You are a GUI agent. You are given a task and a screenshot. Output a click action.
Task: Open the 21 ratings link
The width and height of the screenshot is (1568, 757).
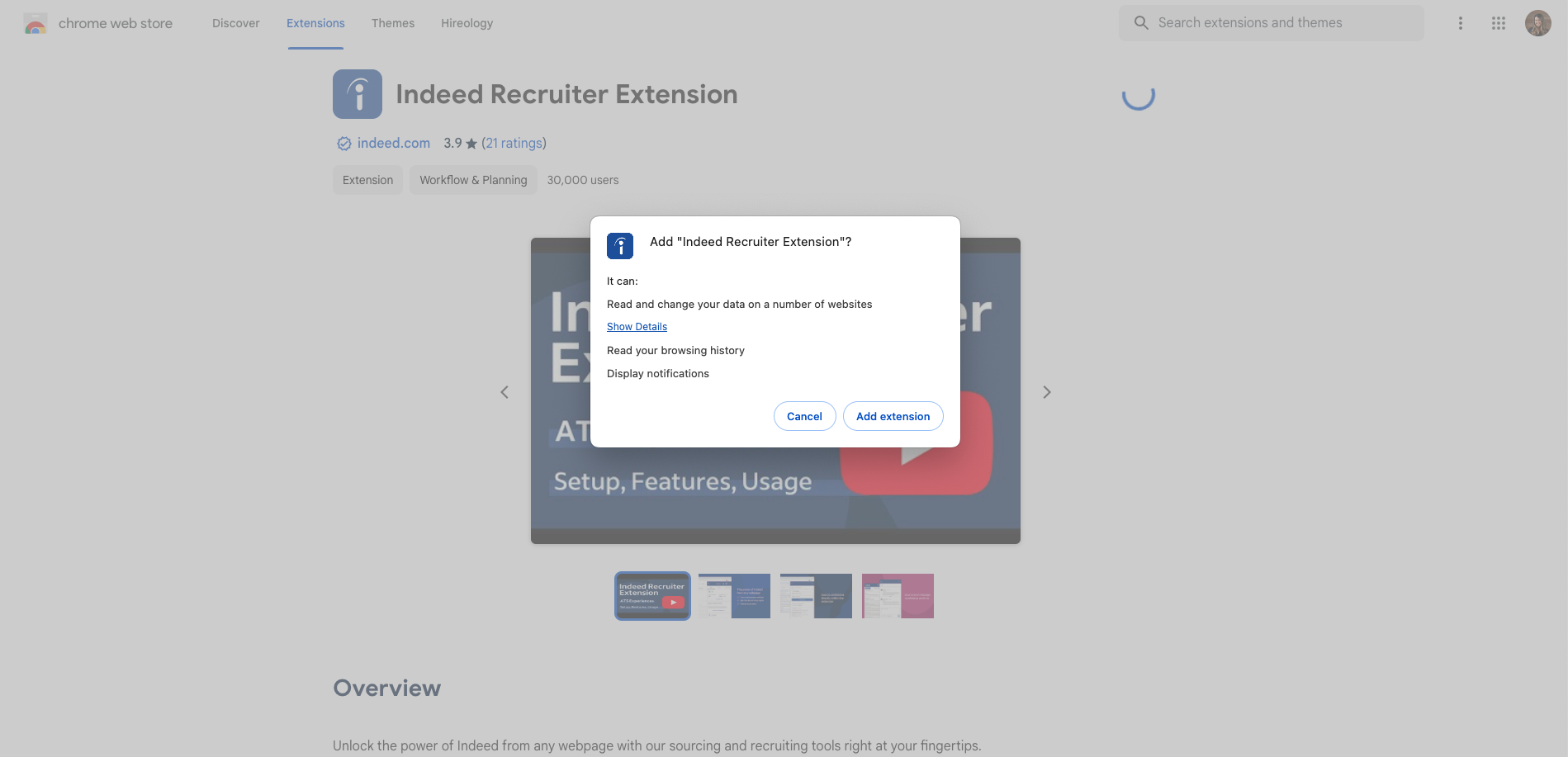pyautogui.click(x=514, y=143)
